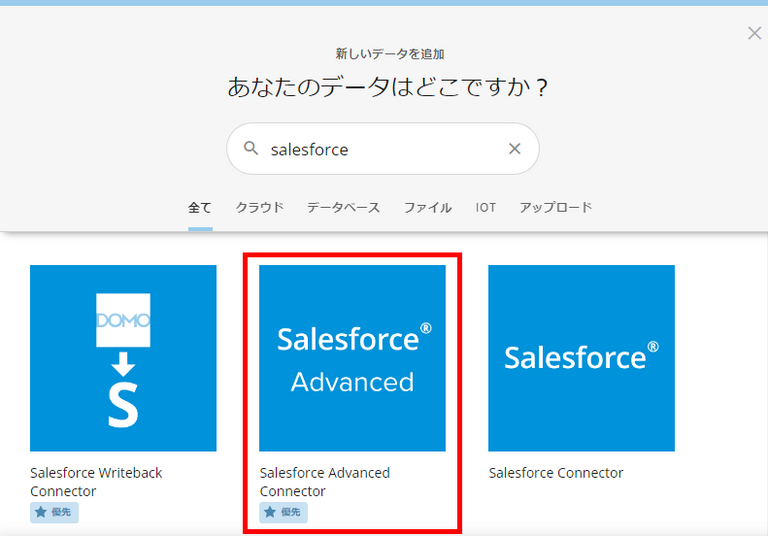The height and width of the screenshot is (536, 768).
Task: Click the Salesforce Advanced Connector name
Action: pyautogui.click(x=325, y=482)
